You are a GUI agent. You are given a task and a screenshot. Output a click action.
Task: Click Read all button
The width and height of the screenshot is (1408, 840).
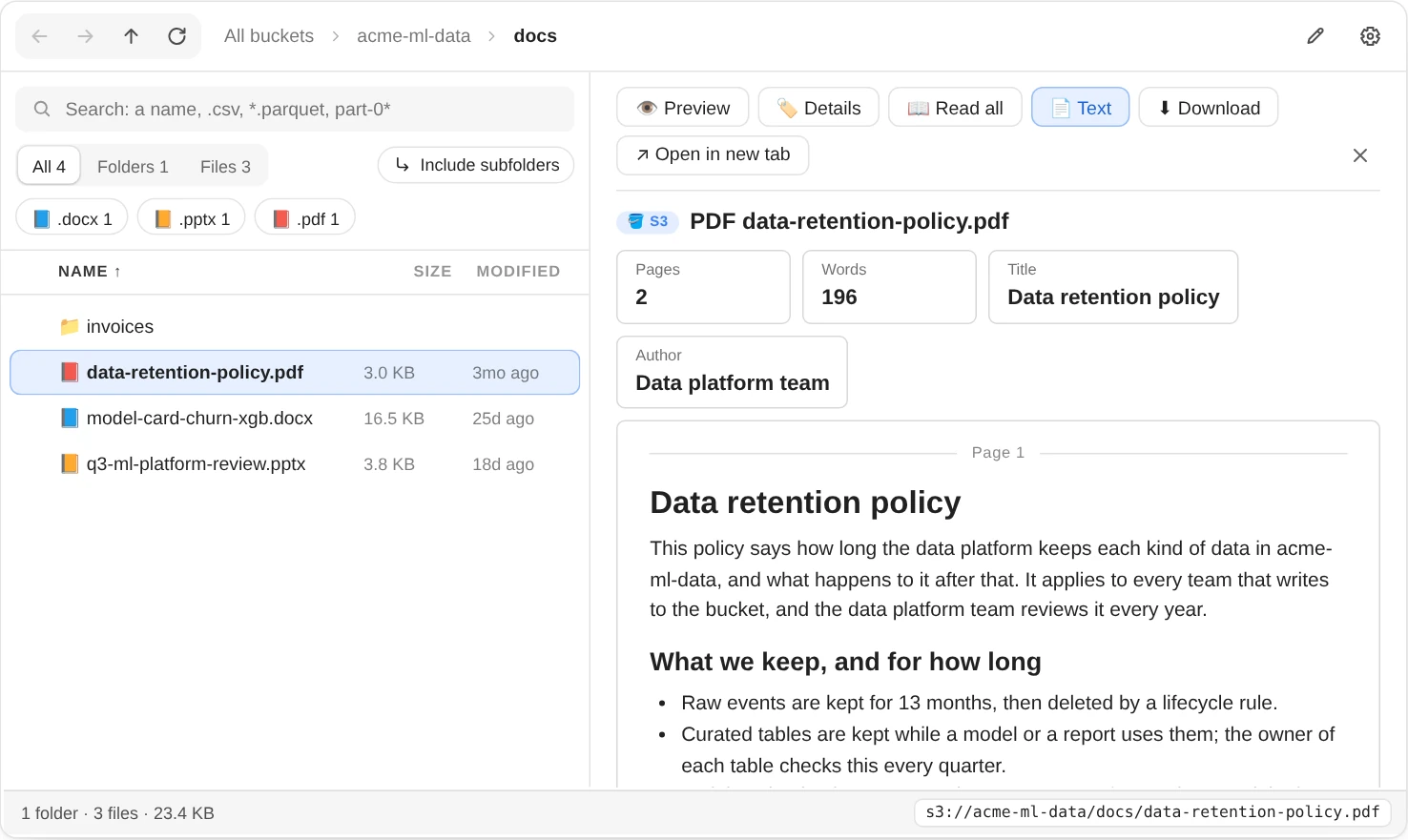[x=955, y=108]
